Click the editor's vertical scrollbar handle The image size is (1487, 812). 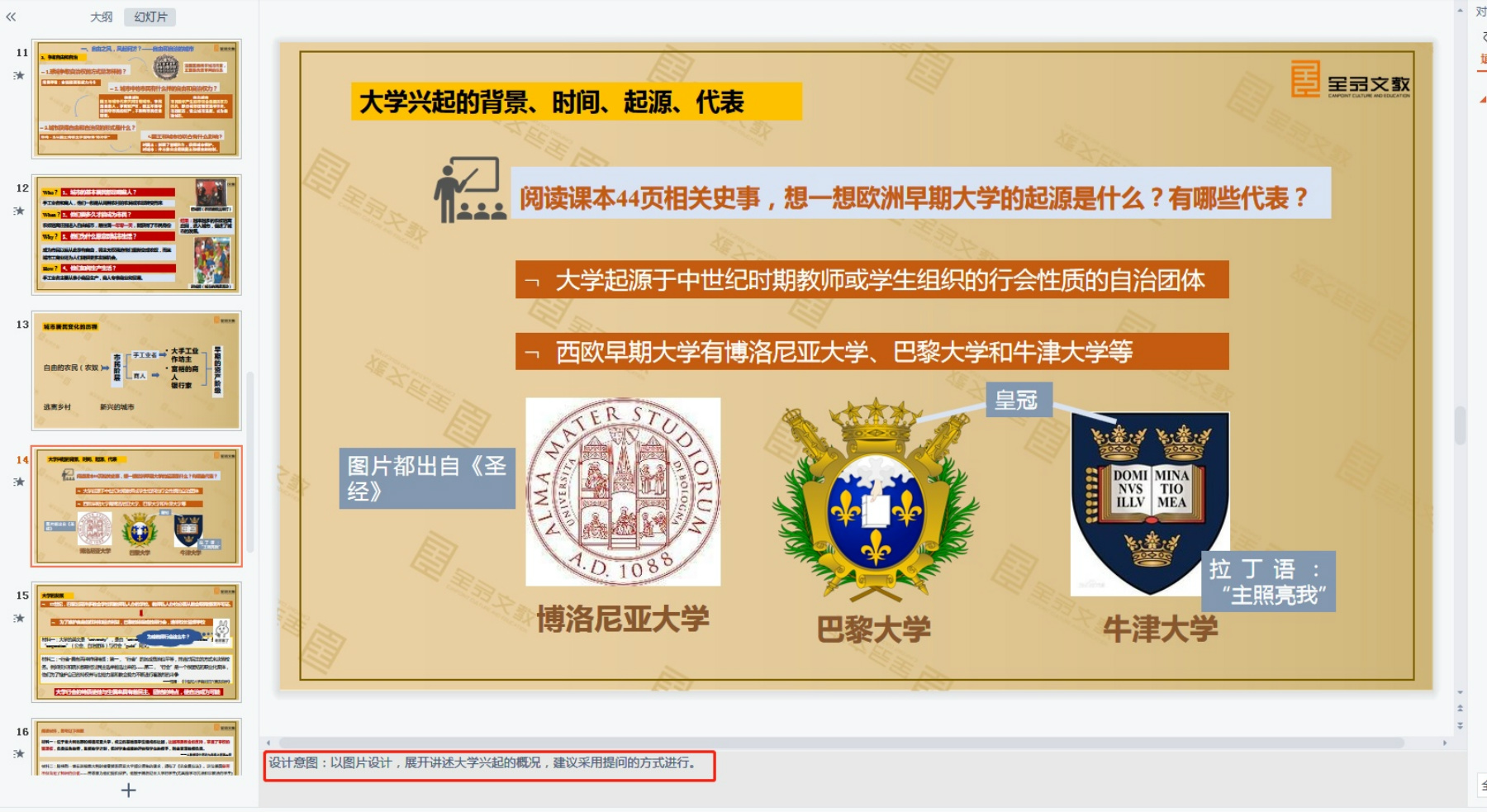1460,425
